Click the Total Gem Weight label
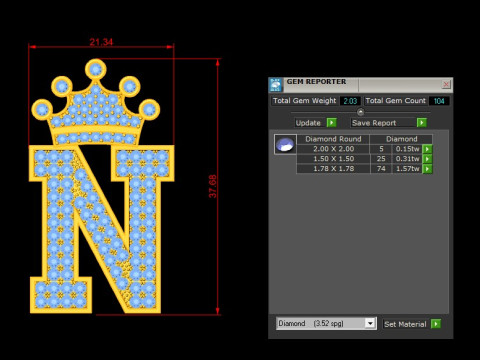This screenshot has height=360, width=480. tap(304, 101)
